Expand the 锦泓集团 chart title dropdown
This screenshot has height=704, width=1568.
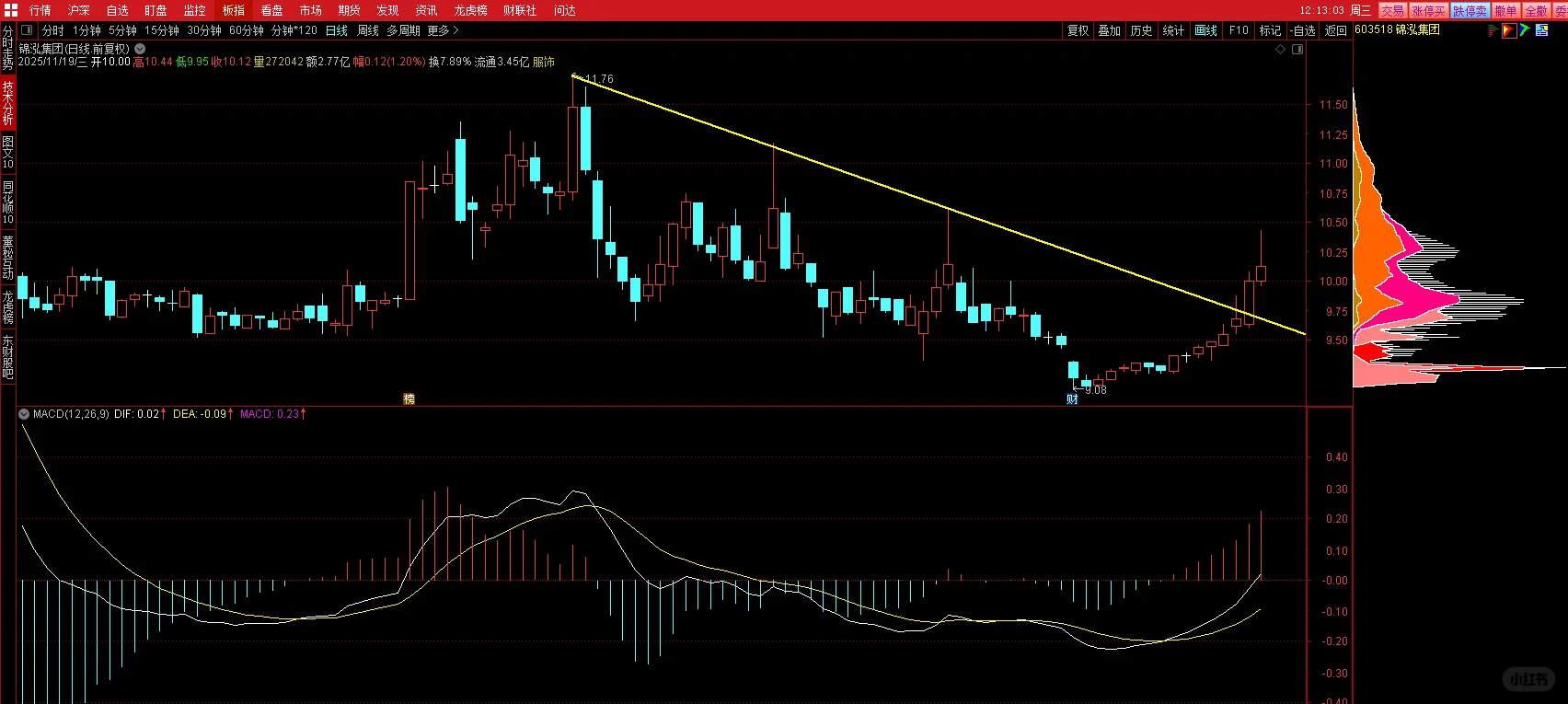pyautogui.click(x=140, y=49)
